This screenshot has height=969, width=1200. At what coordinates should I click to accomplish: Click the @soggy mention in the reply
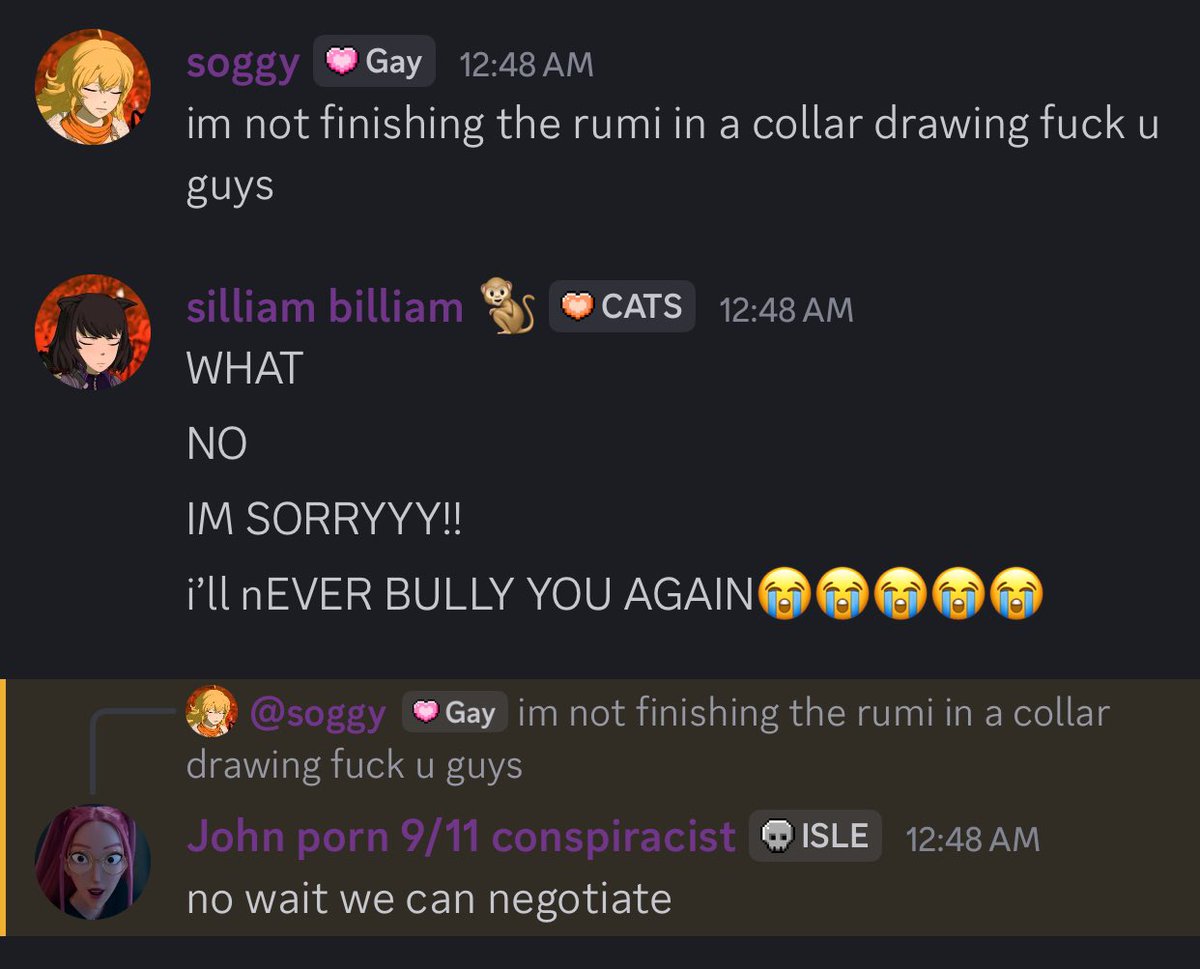coord(318,714)
